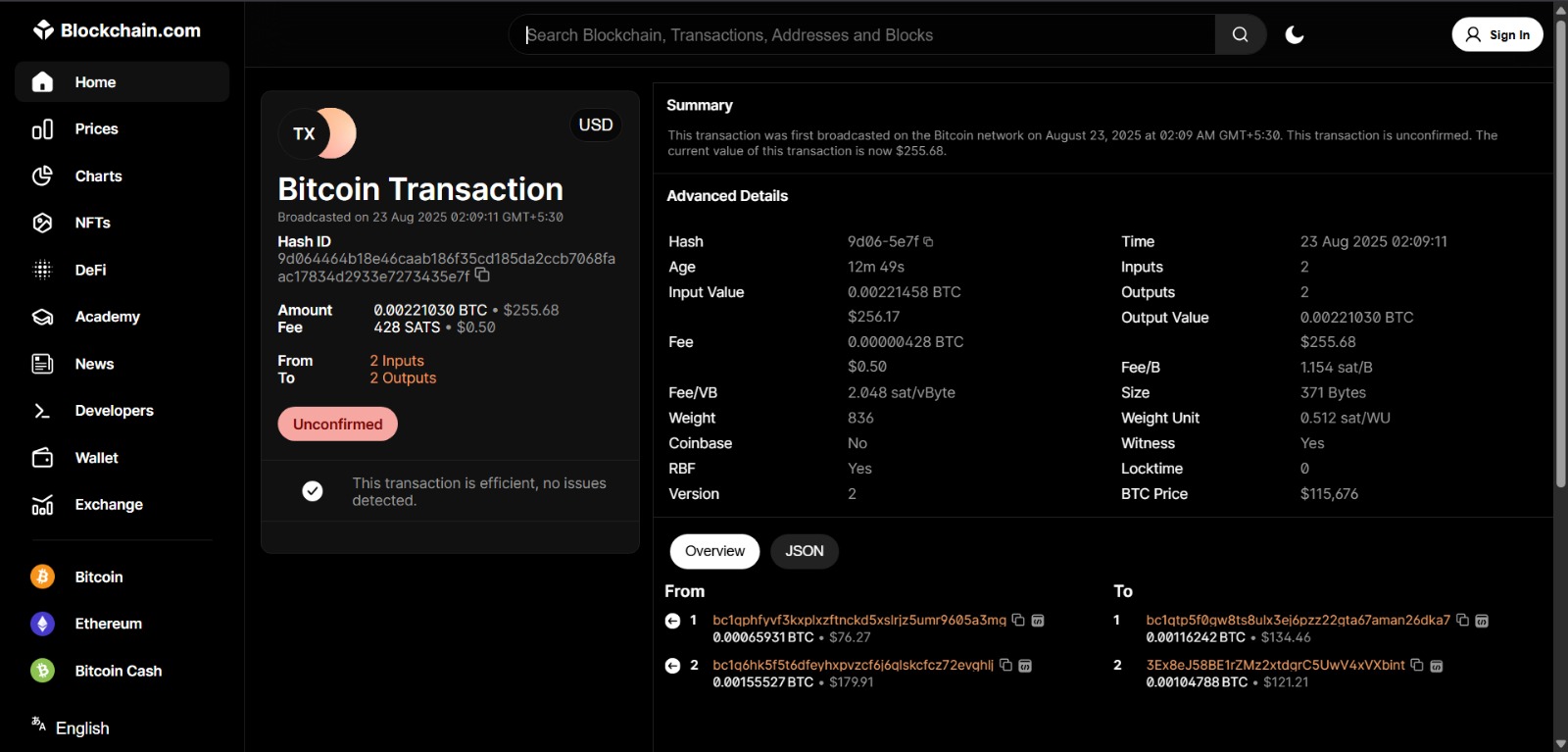Image resolution: width=1568 pixels, height=752 pixels.
Task: Select Weight Unit value 0.512 sat/WU
Action: [1346, 418]
